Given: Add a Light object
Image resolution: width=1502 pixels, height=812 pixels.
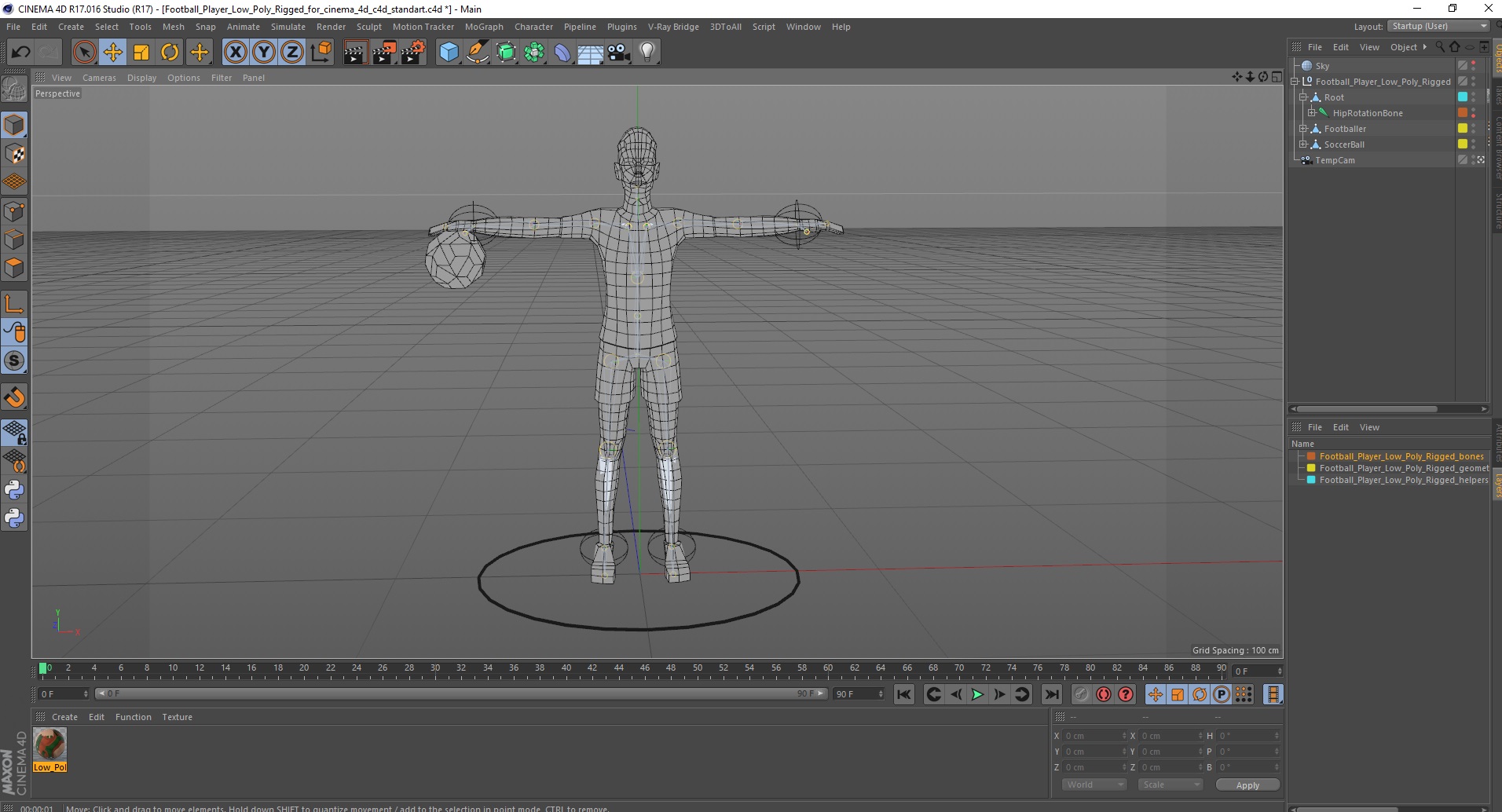Looking at the screenshot, I should point(647,53).
